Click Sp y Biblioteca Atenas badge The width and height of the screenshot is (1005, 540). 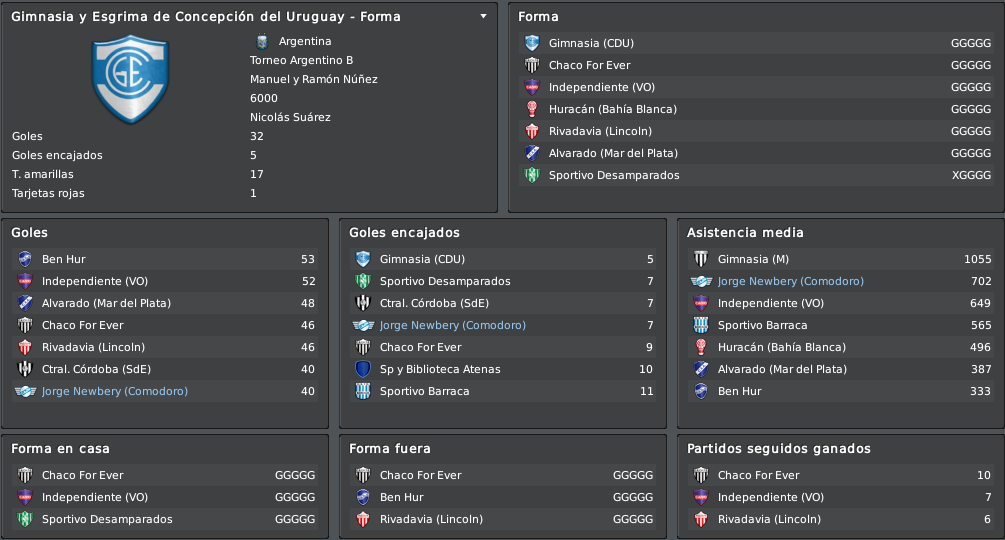click(x=363, y=369)
